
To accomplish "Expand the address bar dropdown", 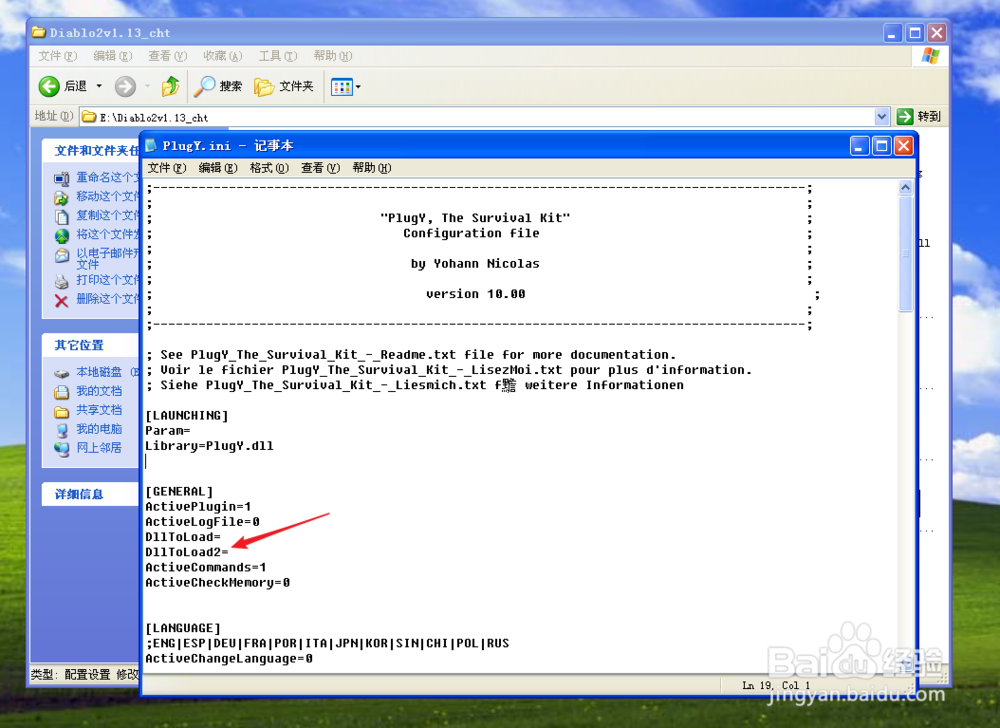I will point(881,116).
